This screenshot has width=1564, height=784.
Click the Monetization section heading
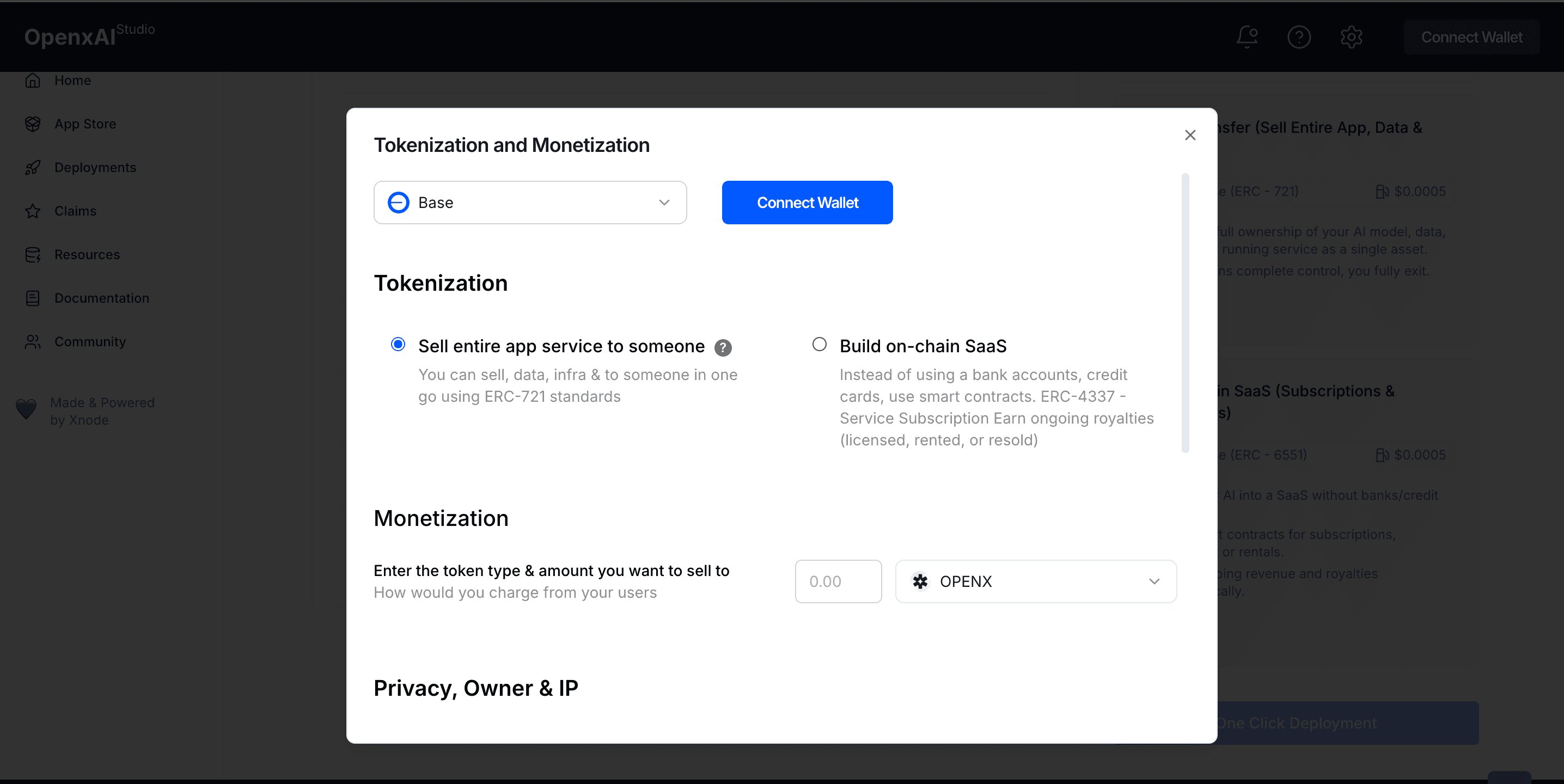tap(441, 518)
